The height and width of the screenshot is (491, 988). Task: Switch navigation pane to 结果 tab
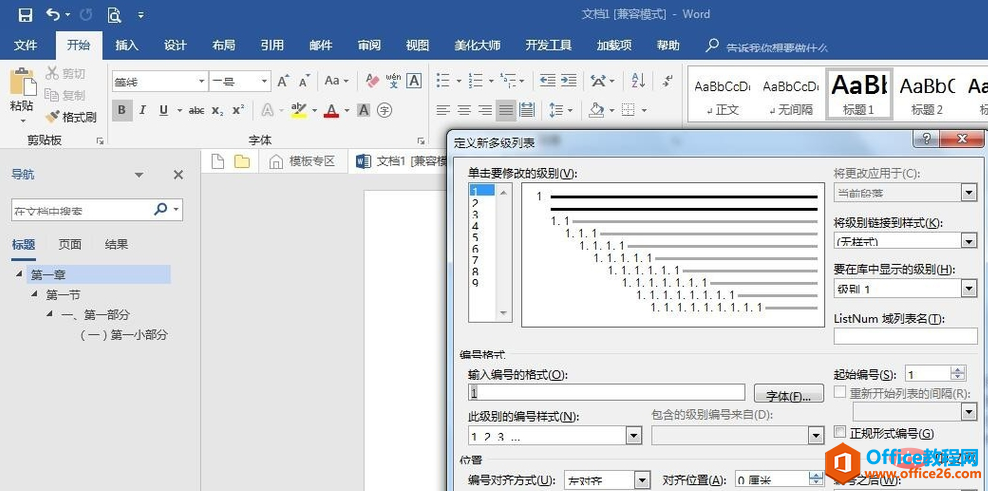[117, 245]
